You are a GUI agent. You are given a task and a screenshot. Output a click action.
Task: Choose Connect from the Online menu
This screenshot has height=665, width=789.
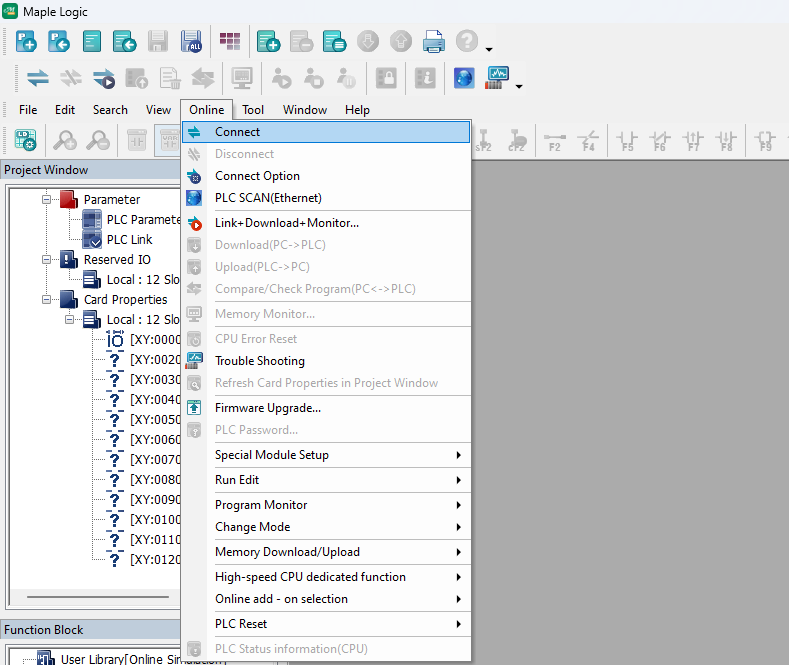point(326,132)
